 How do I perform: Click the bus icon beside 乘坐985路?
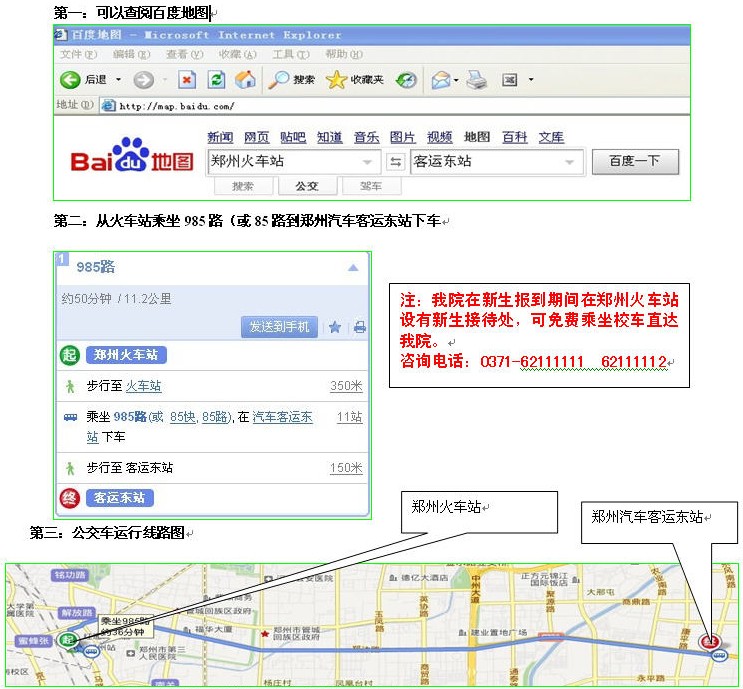[x=71, y=417]
